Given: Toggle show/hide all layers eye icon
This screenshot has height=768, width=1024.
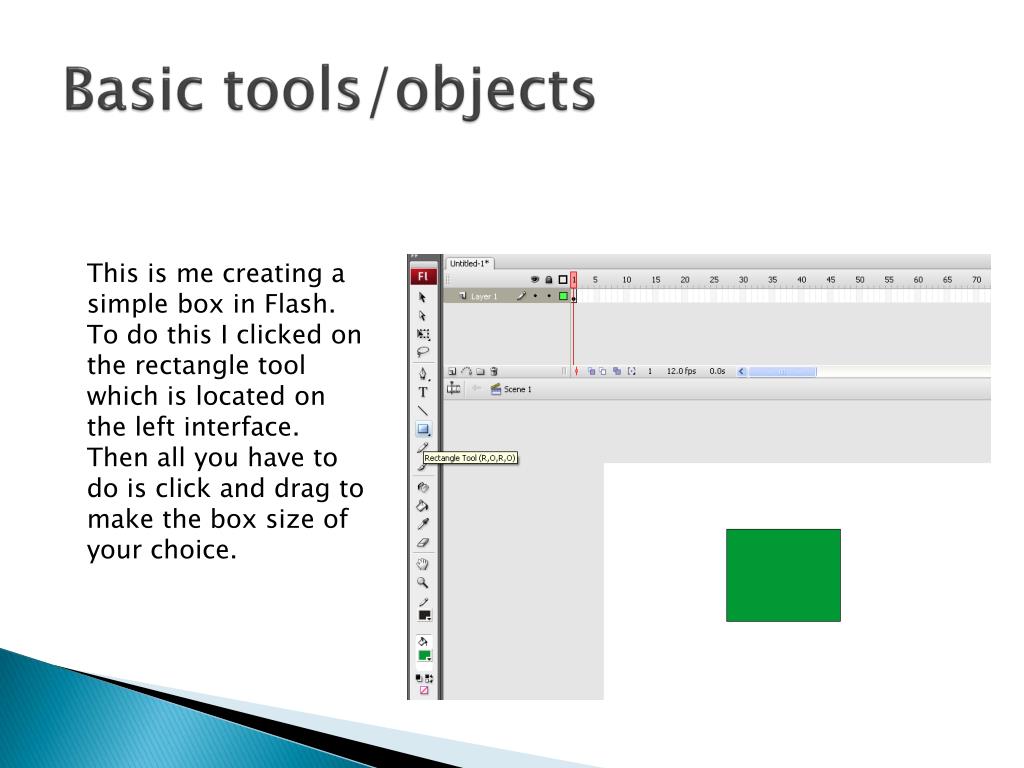Looking at the screenshot, I should pos(535,280).
